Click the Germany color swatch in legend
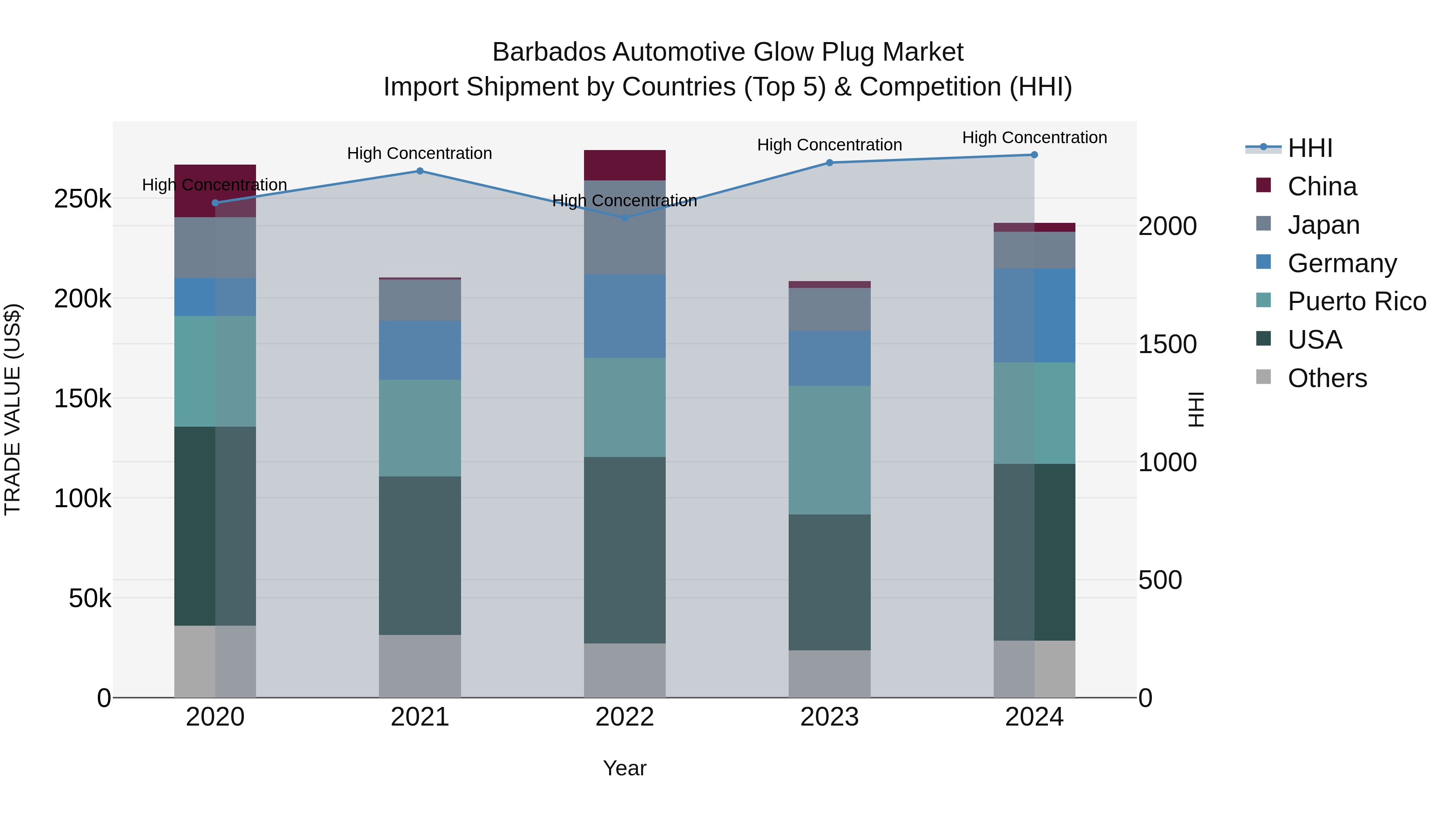The width and height of the screenshot is (1456, 819). pyautogui.click(x=1263, y=262)
